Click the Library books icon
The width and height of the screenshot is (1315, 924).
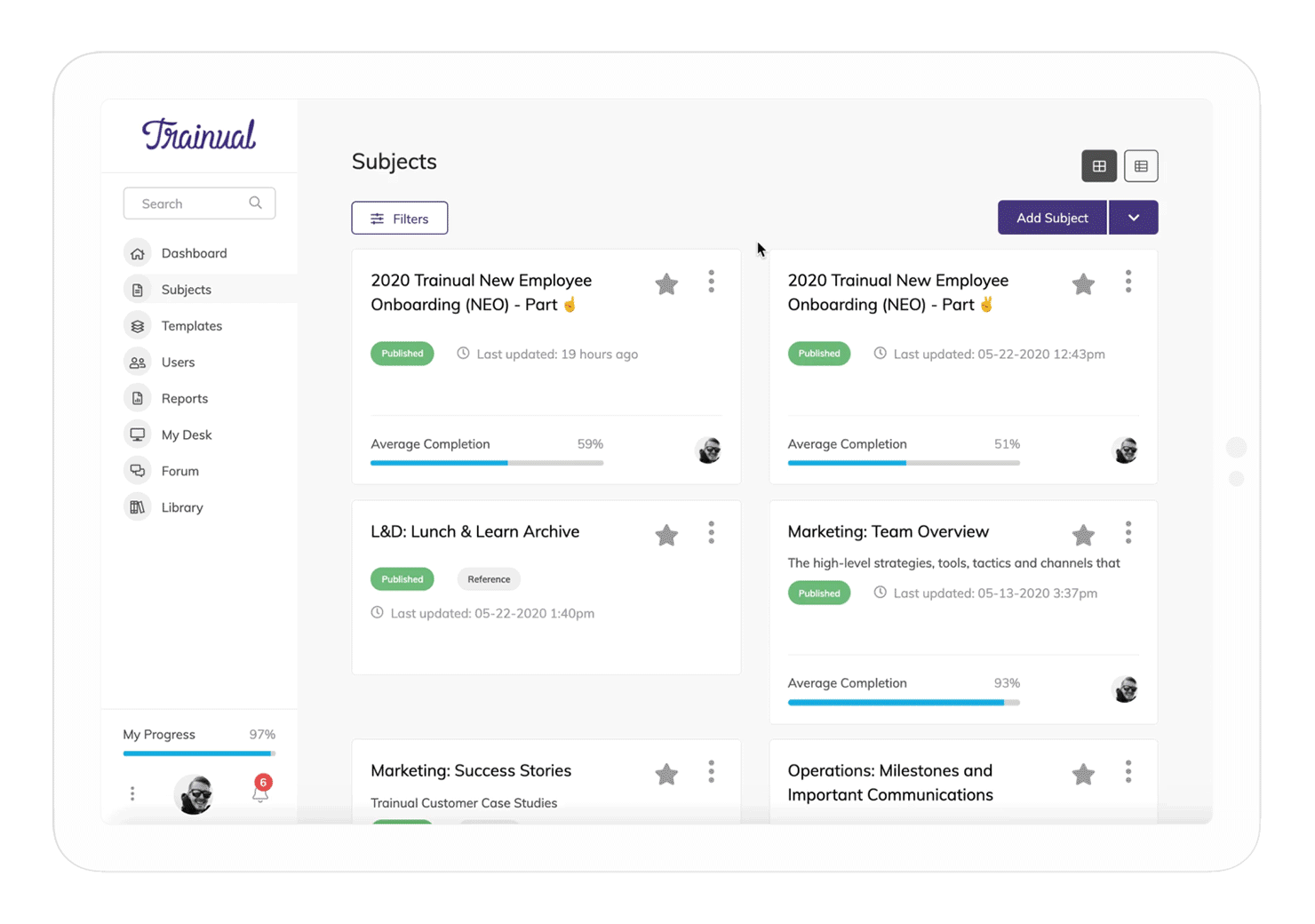[x=138, y=507]
